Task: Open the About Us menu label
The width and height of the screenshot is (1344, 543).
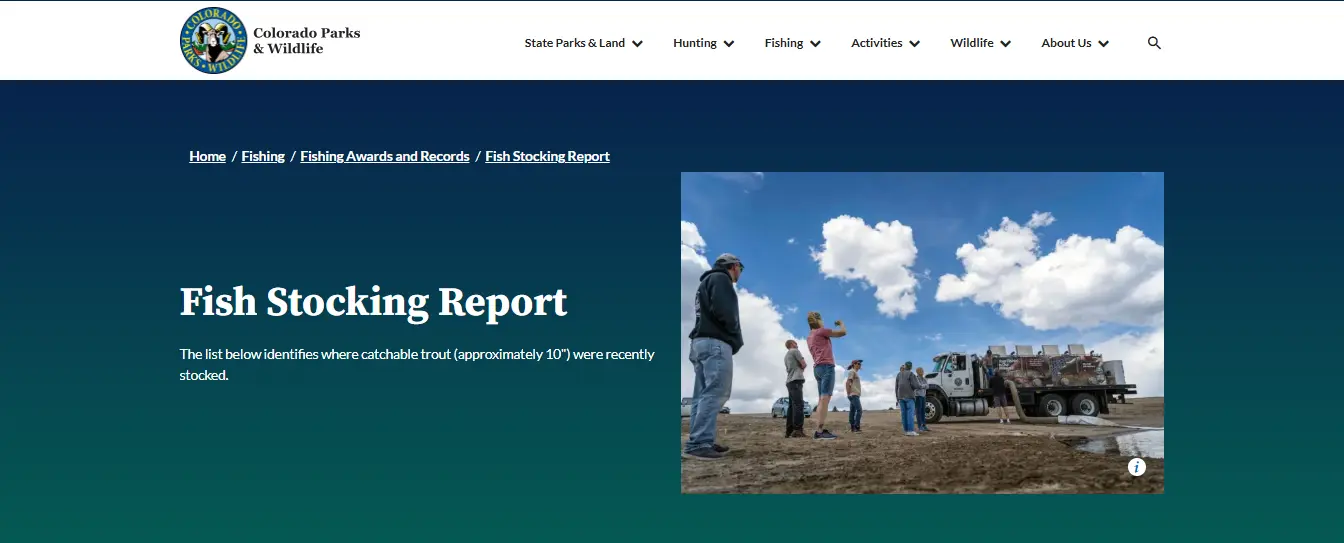Action: [1066, 43]
